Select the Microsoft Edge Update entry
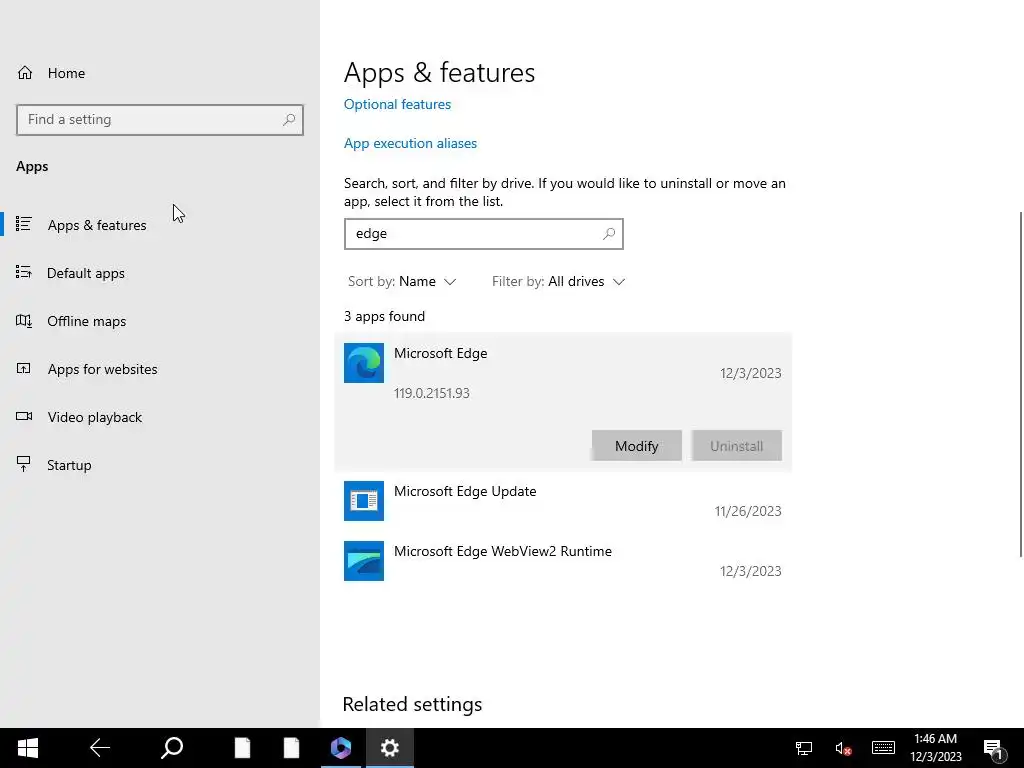Screen dimensions: 1024x768 click(x=563, y=502)
